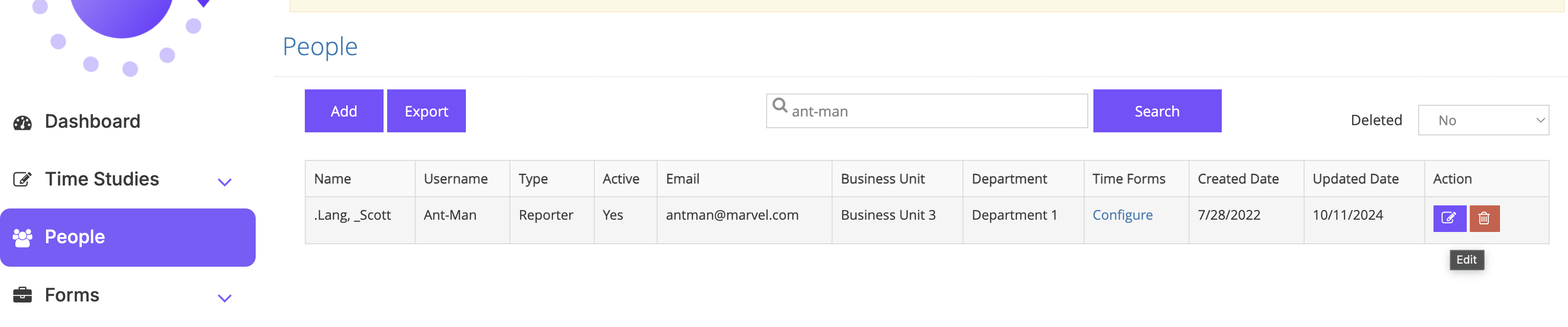Click the Add button
The image size is (1568, 327).
[x=344, y=111]
